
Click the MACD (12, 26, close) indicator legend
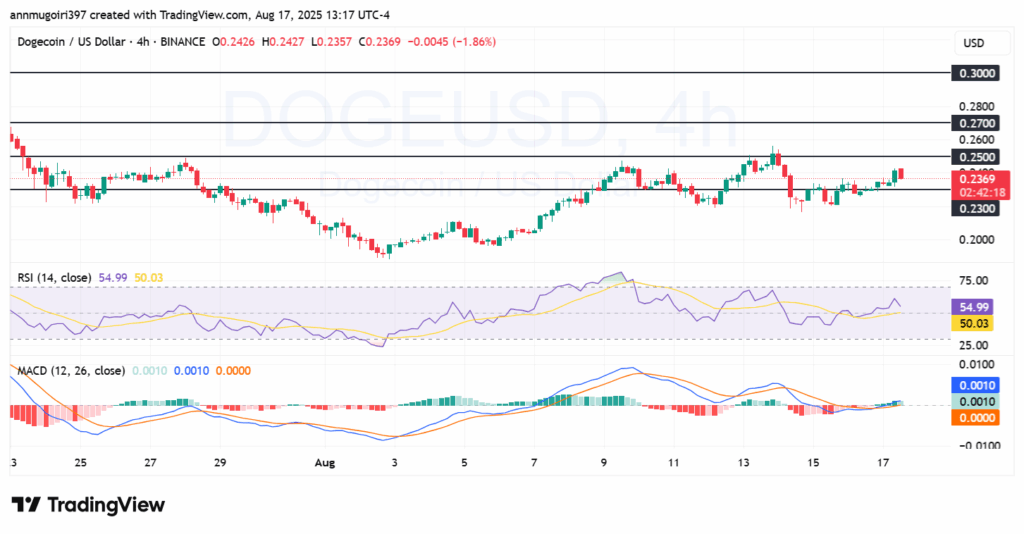(x=71, y=371)
